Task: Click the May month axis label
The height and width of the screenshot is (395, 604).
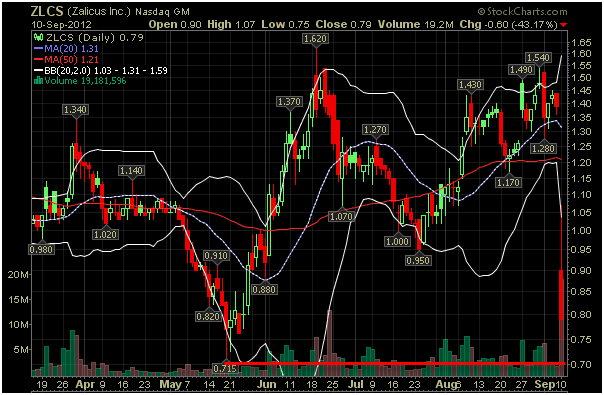Action: click(x=170, y=385)
